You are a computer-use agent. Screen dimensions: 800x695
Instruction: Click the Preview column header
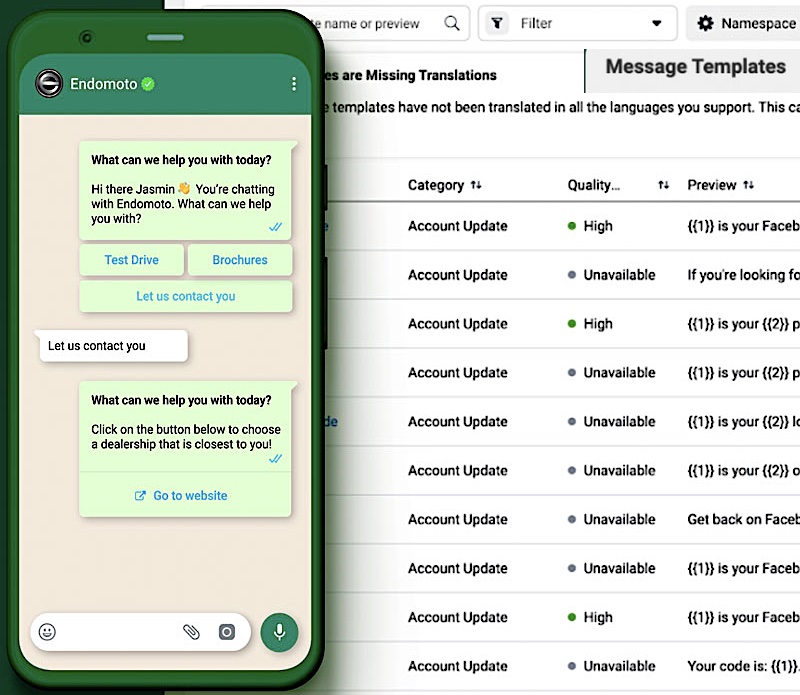(x=712, y=185)
